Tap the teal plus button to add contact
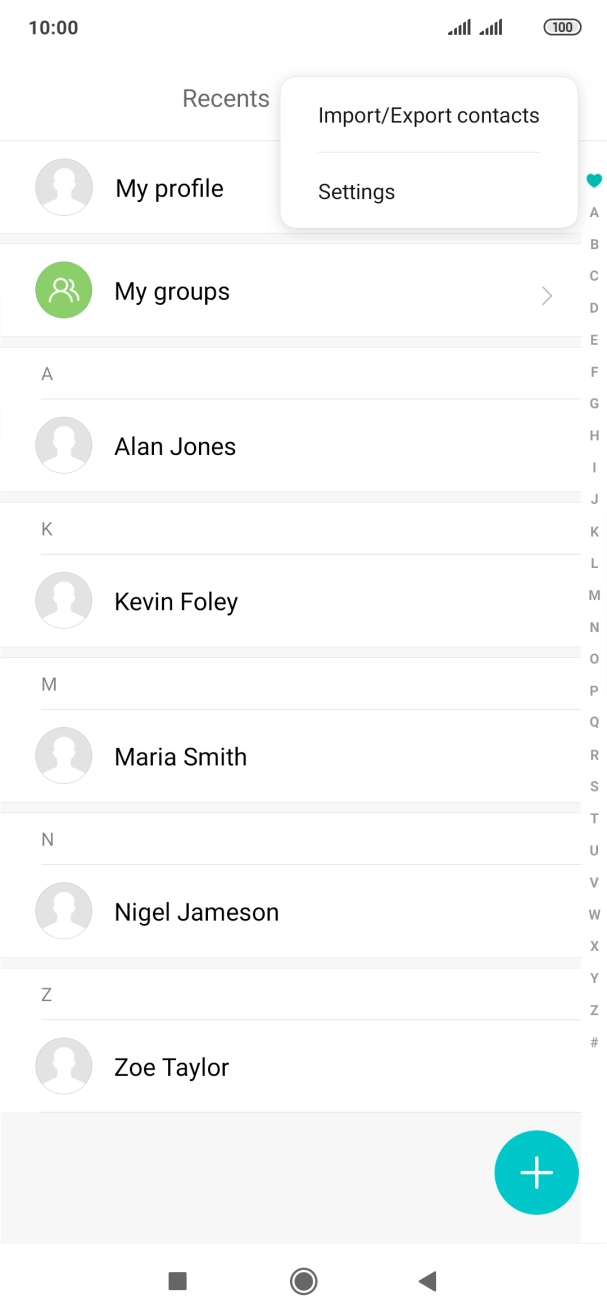Image resolution: width=607 pixels, height=1316 pixels. tap(536, 1172)
